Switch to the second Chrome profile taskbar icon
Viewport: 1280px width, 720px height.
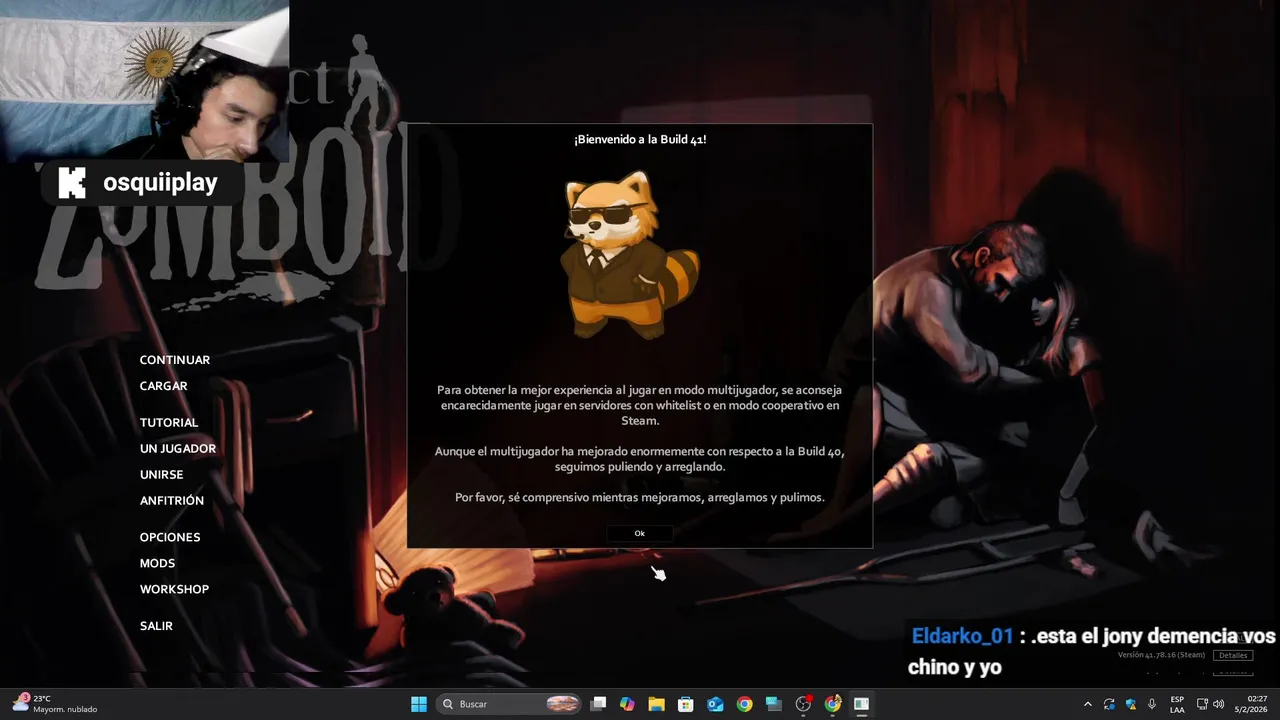click(832, 704)
